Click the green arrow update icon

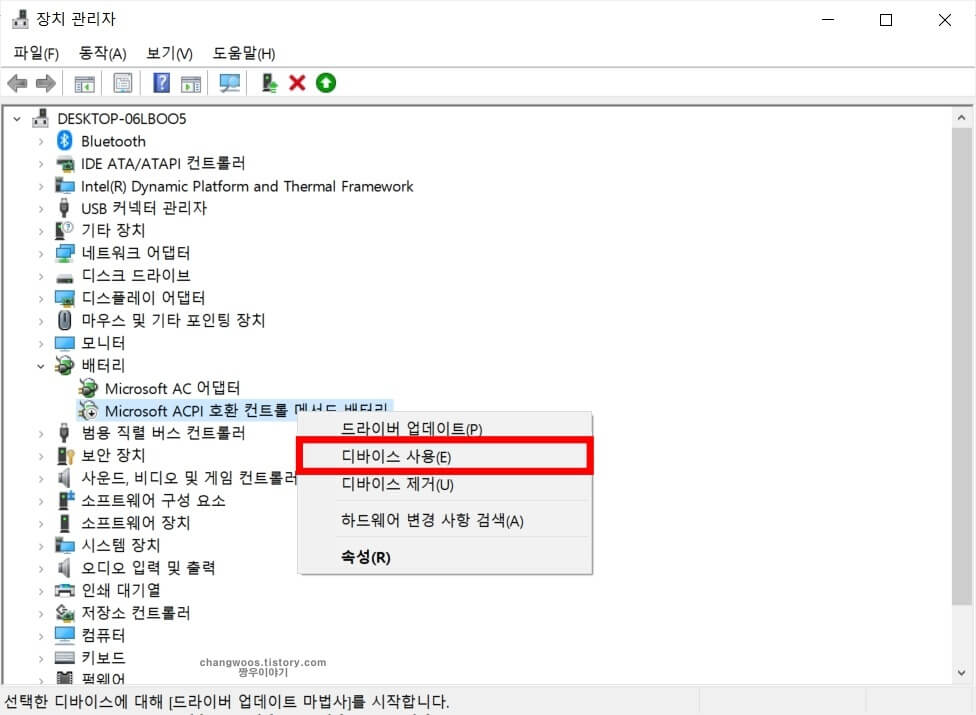point(326,82)
